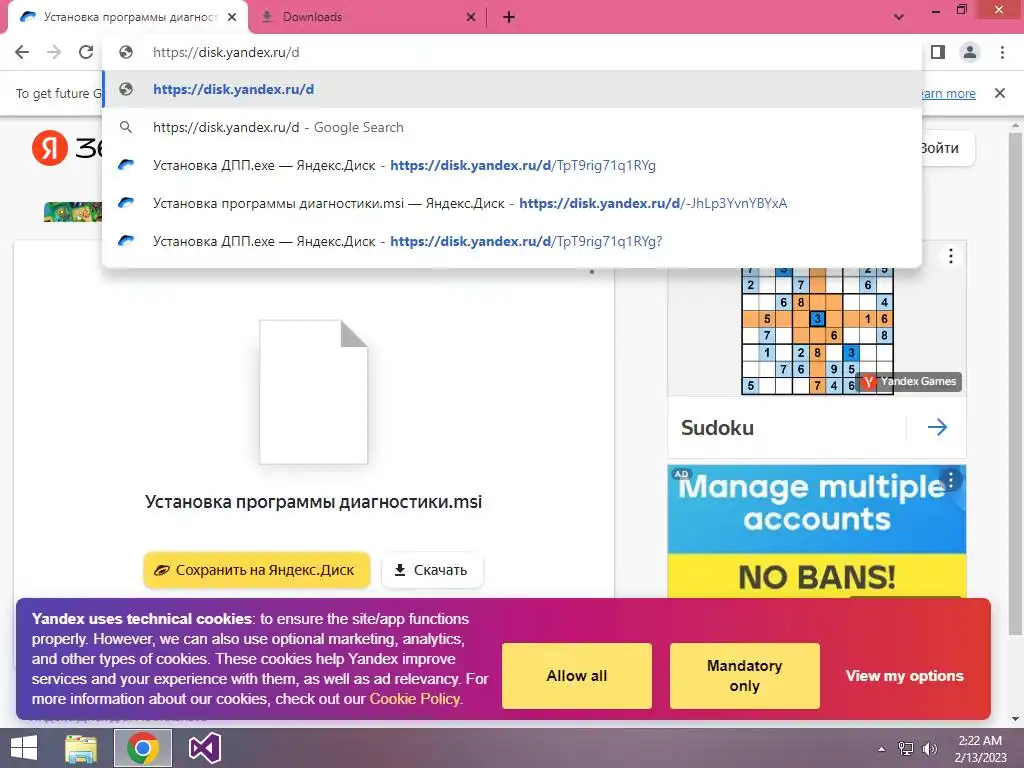This screenshot has width=1024, height=768.
Task: Click the Скачать download button
Action: coord(432,570)
